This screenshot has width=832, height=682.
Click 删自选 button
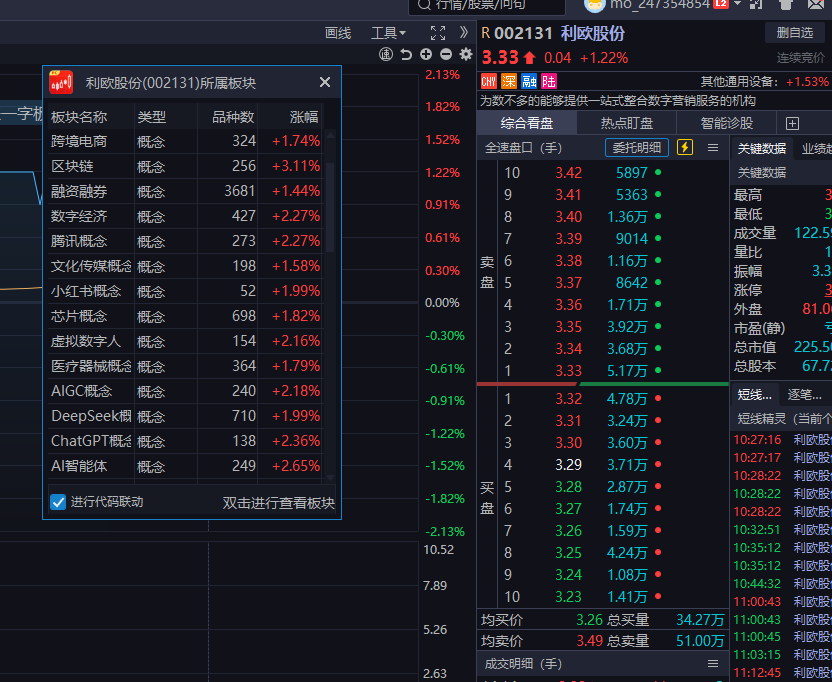coord(794,33)
